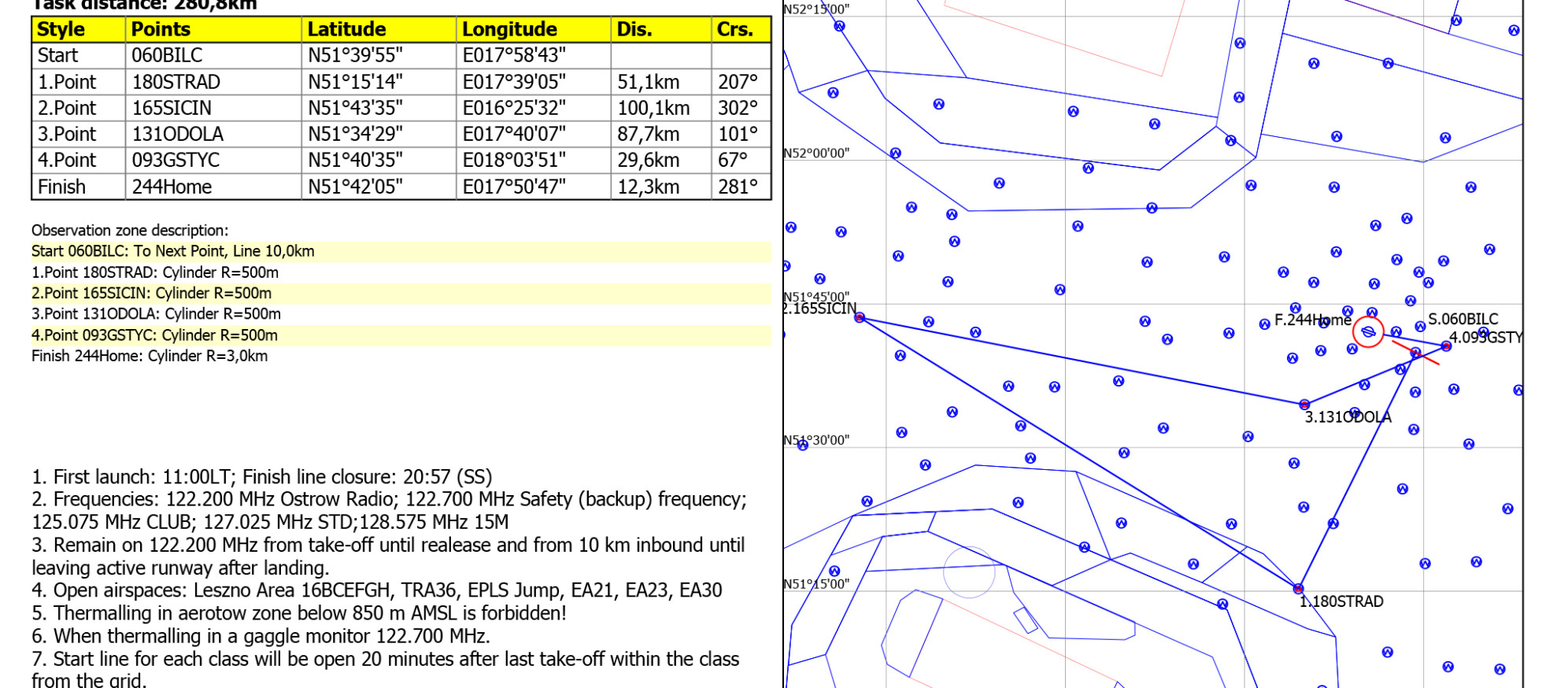
Task: Click the red start line on the map
Action: (1415, 353)
